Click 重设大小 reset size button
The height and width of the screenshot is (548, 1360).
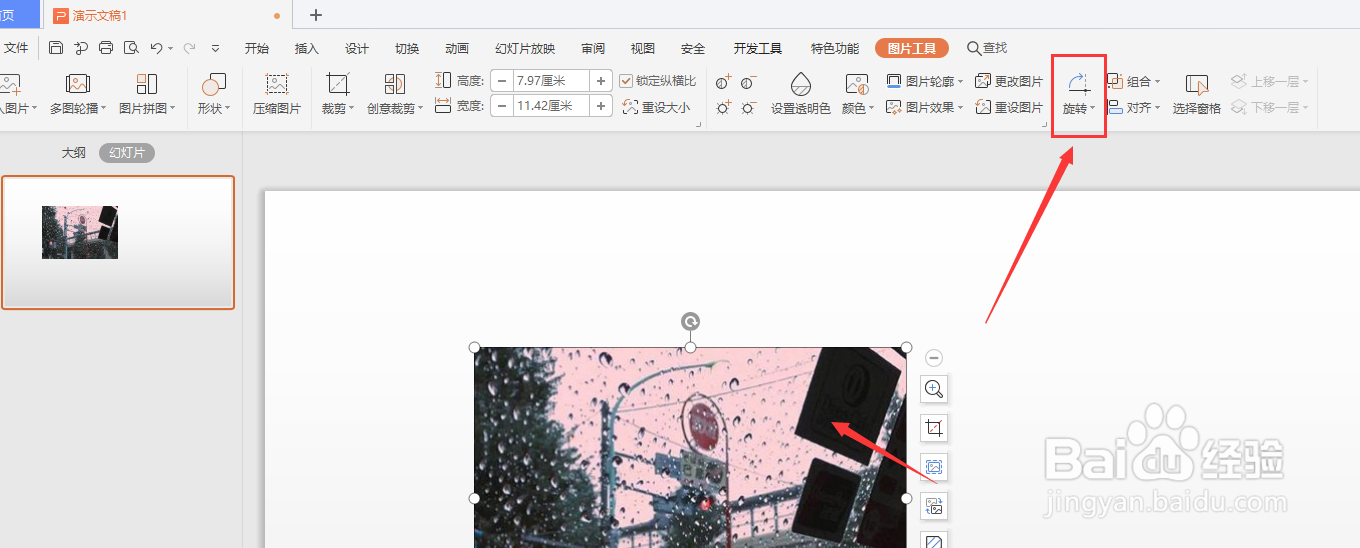click(656, 107)
